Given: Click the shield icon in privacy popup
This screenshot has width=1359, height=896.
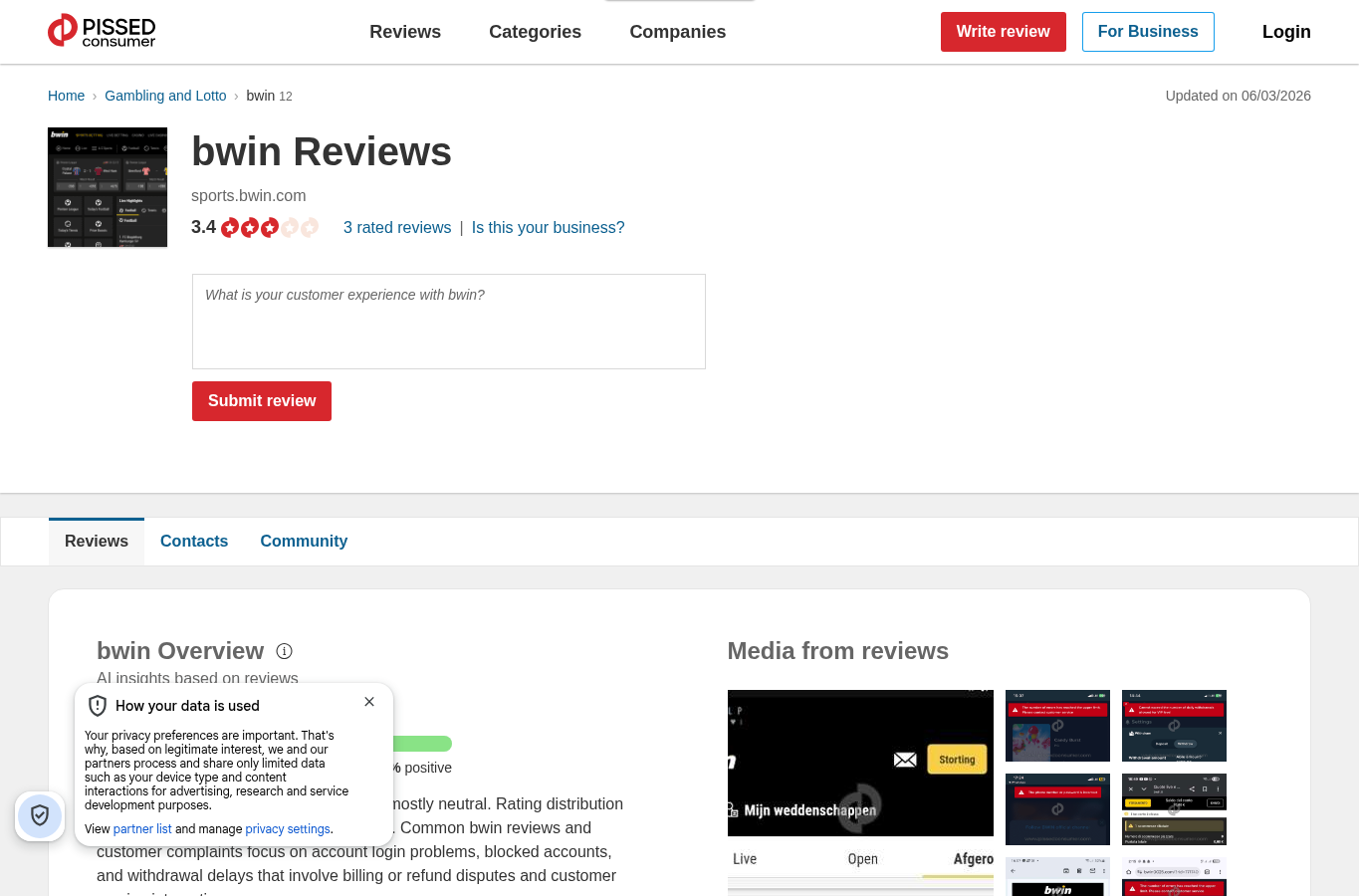Looking at the screenshot, I should point(98,706).
